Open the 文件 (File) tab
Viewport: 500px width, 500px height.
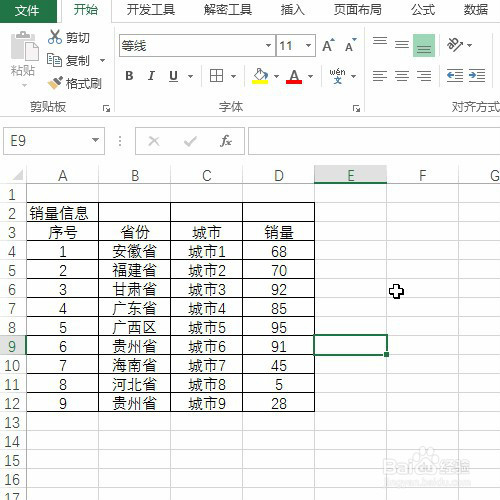pyautogui.click(x=28, y=11)
